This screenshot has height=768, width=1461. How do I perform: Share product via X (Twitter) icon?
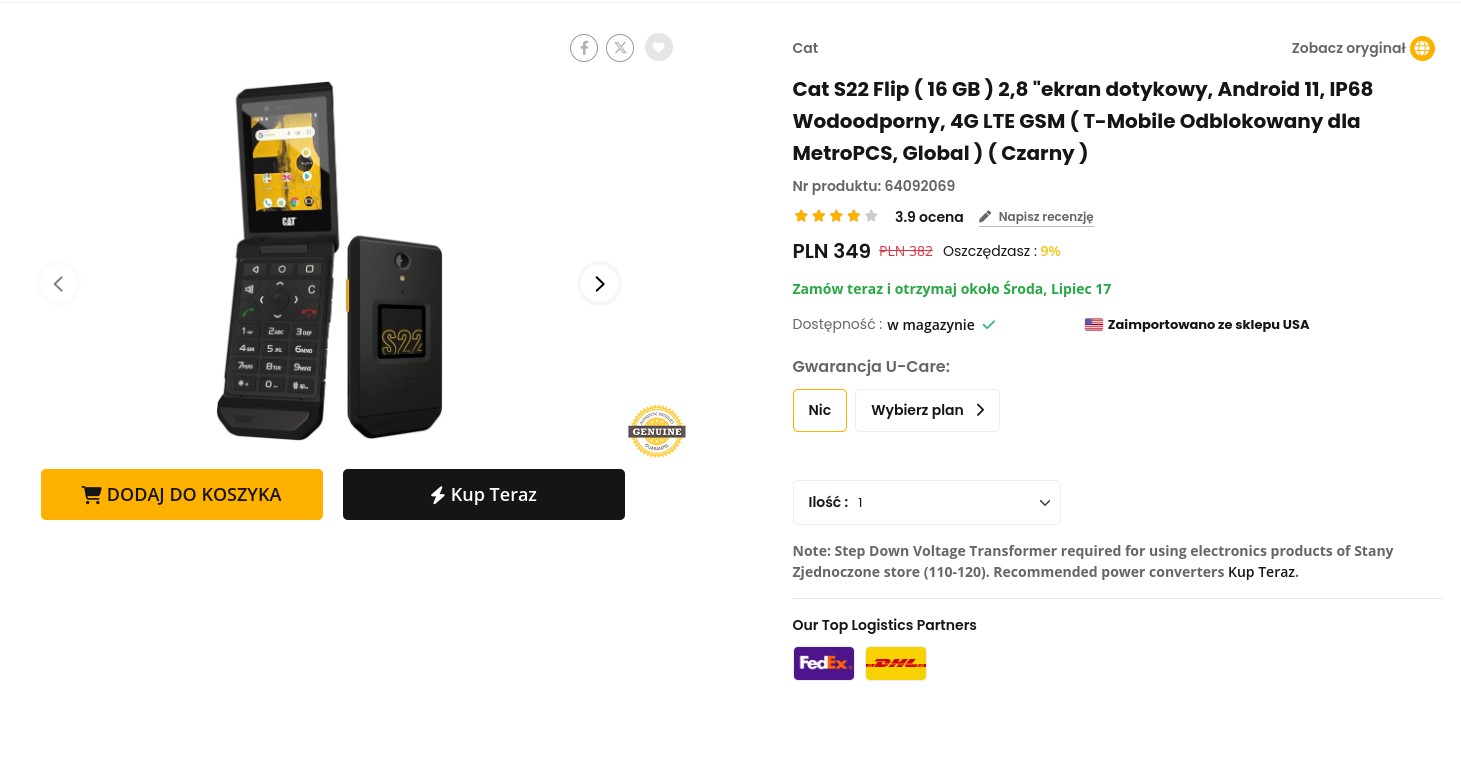[620, 47]
